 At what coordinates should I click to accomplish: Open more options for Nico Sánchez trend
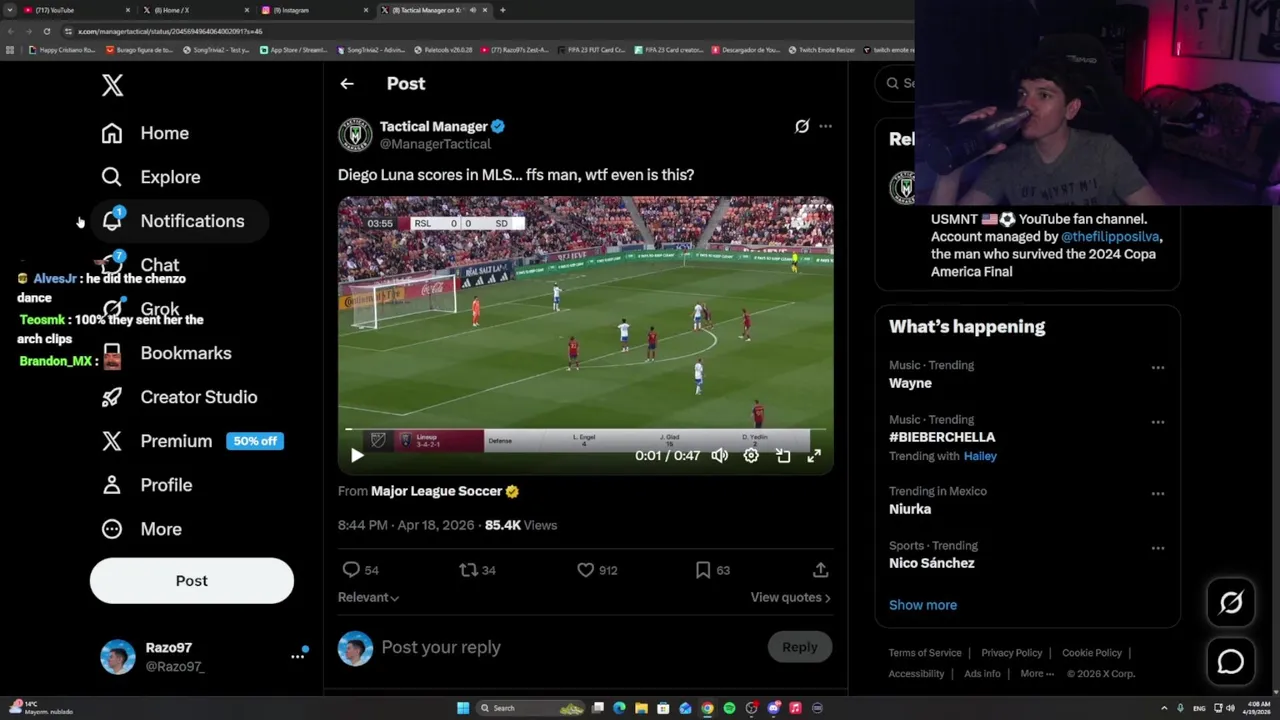(x=1158, y=548)
